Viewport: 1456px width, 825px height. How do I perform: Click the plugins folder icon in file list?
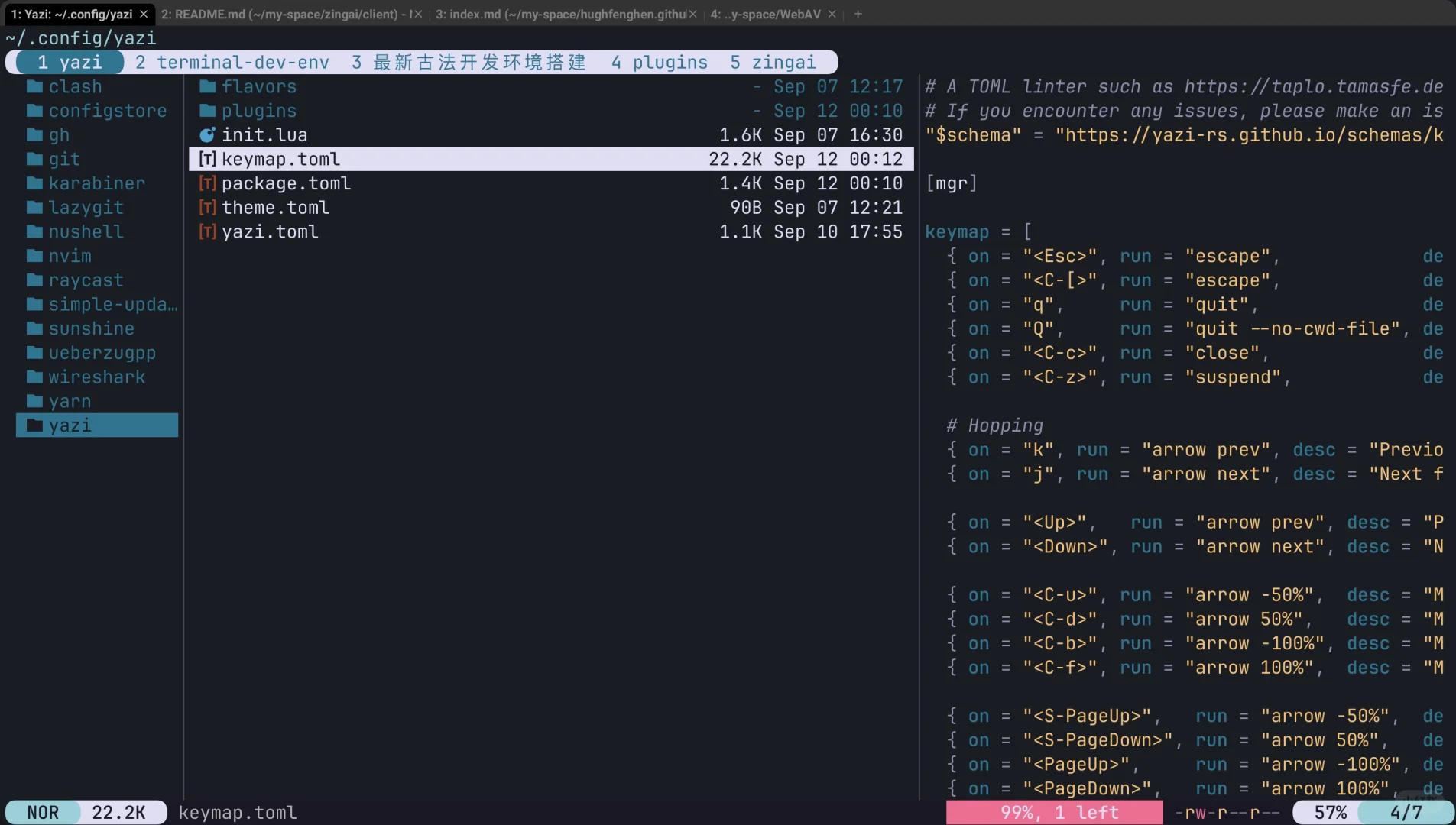tap(208, 111)
